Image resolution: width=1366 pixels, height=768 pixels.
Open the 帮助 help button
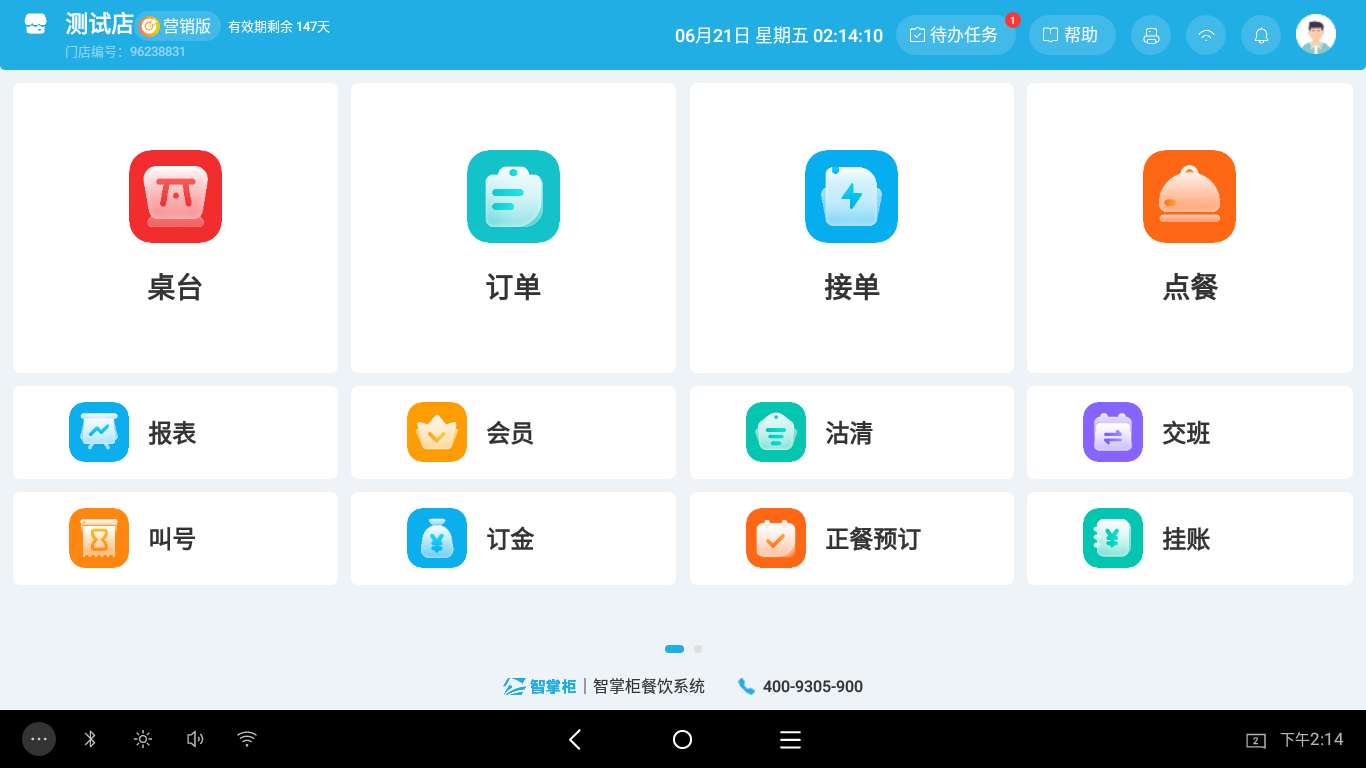(1072, 35)
